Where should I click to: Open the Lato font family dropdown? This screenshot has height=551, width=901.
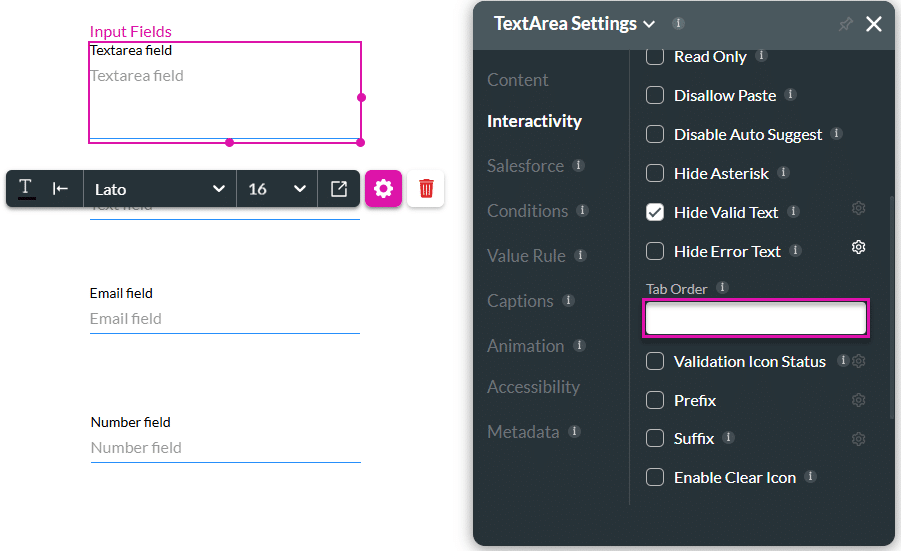click(x=159, y=188)
